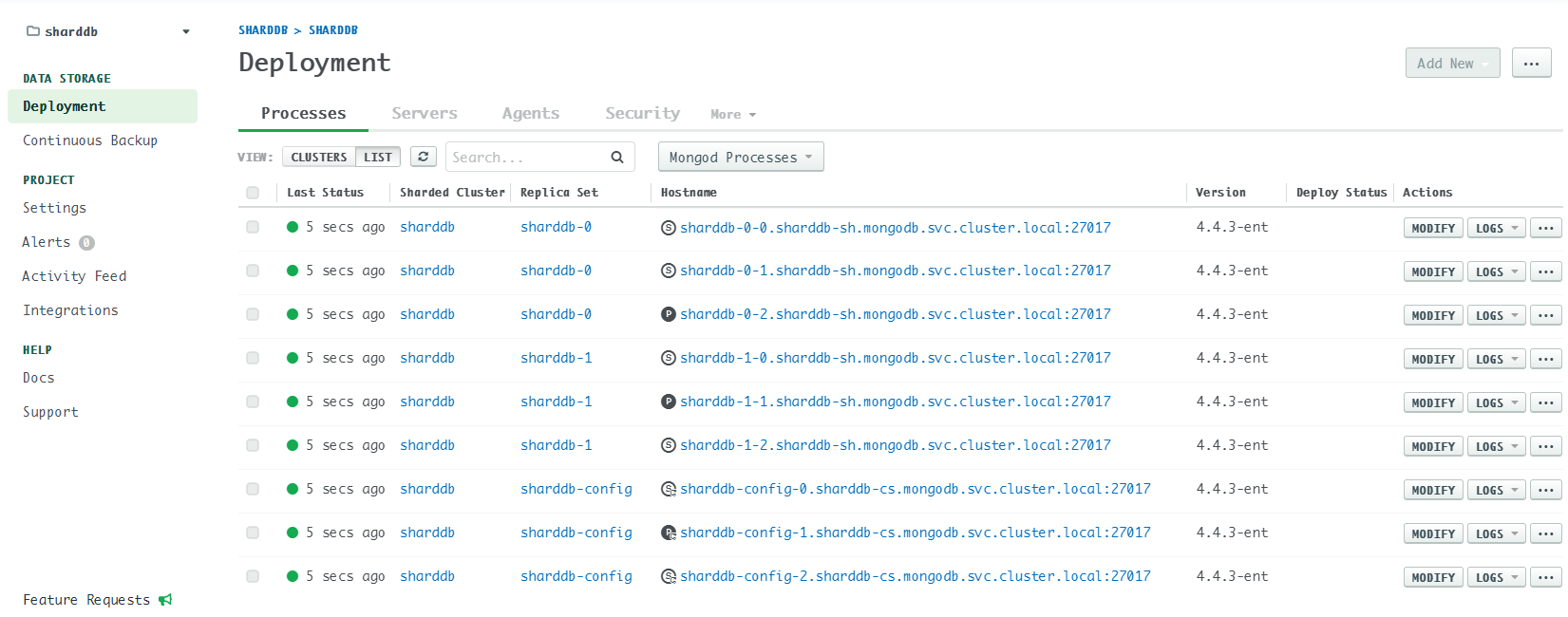Expand the sharddb project selector dropdown

coord(186,32)
